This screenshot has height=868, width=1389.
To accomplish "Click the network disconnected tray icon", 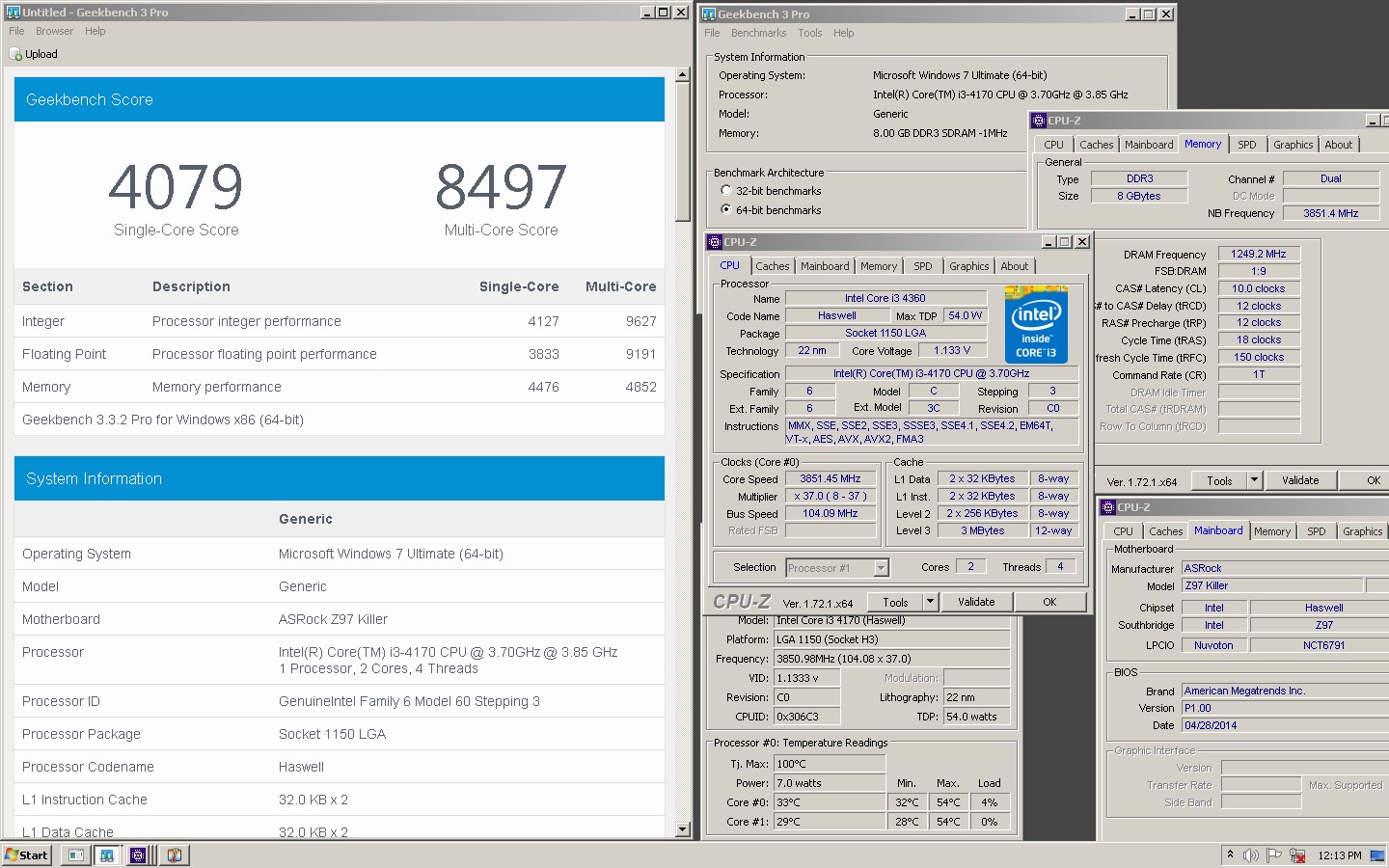I will point(1298,855).
